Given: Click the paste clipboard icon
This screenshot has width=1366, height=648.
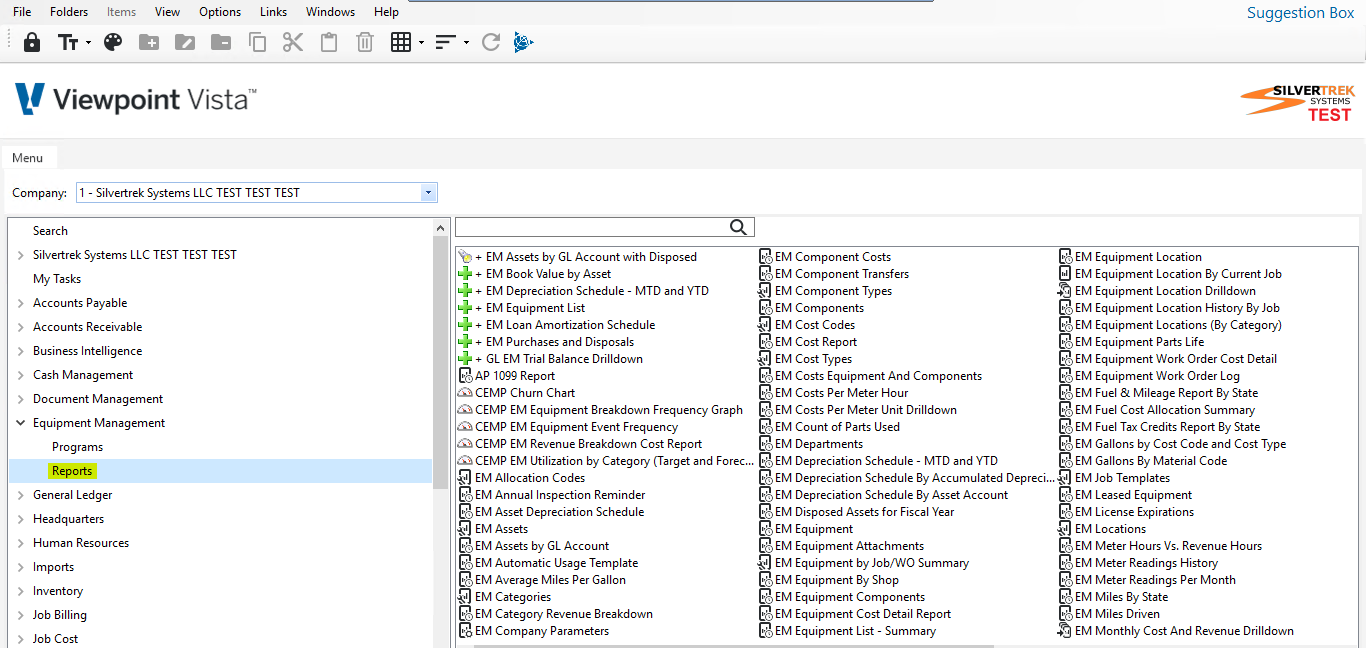Looking at the screenshot, I should (x=329, y=42).
